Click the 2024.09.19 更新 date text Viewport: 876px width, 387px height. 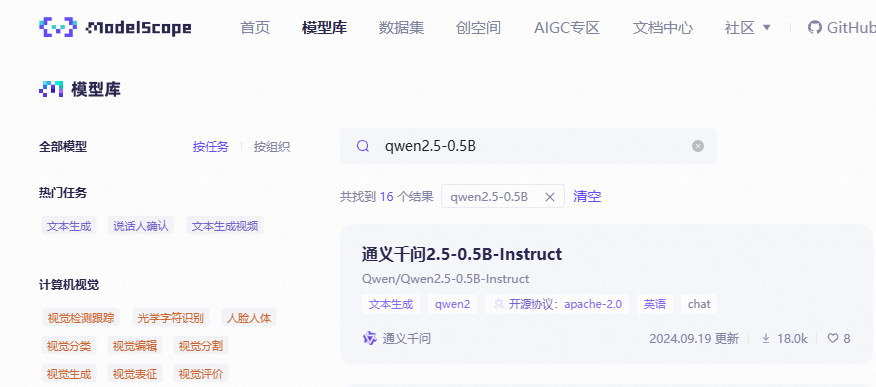[x=694, y=338]
